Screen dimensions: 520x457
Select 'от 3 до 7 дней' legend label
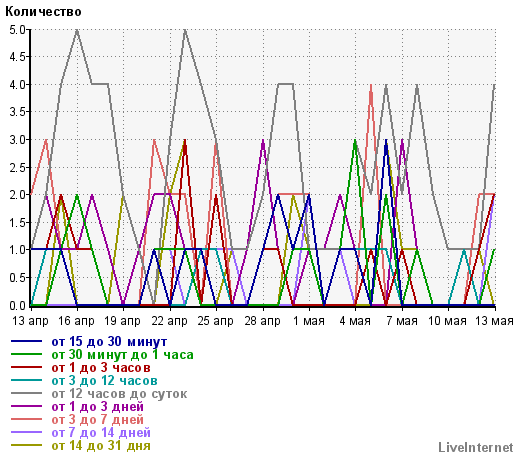click(x=98, y=420)
